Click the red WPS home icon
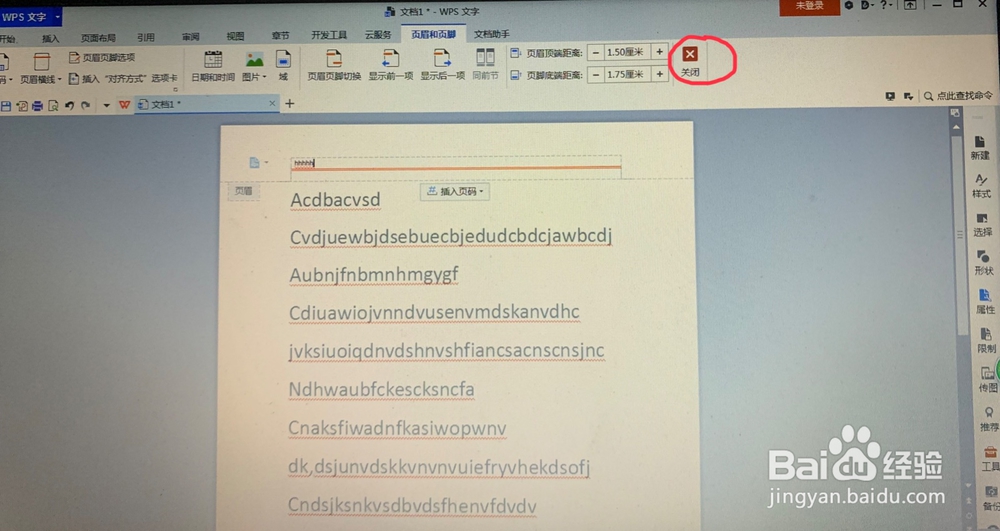 [x=124, y=105]
